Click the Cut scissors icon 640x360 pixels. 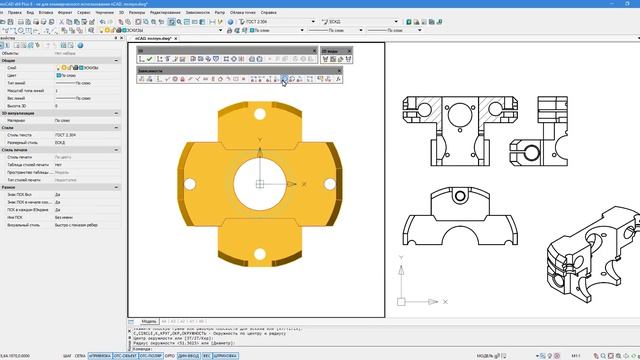click(x=61, y=22)
